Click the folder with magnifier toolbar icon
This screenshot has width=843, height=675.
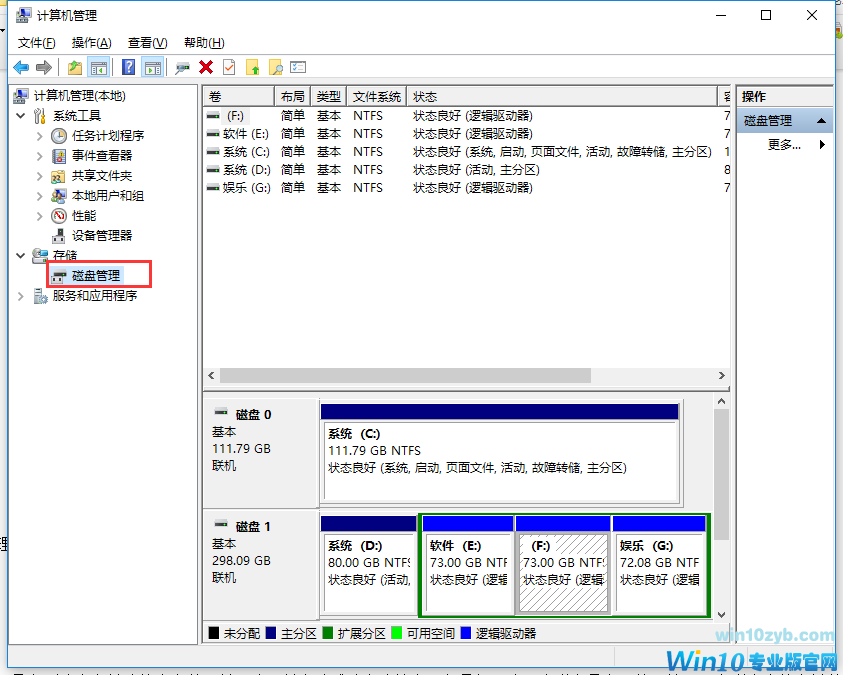pos(276,67)
